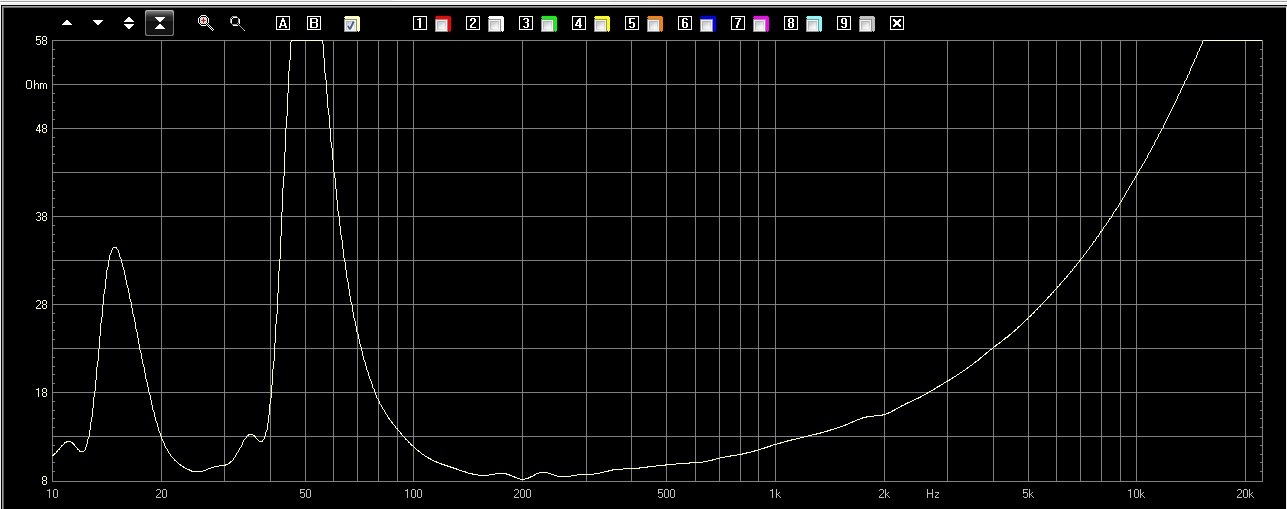Click the scale down arrow icon

pos(98,23)
